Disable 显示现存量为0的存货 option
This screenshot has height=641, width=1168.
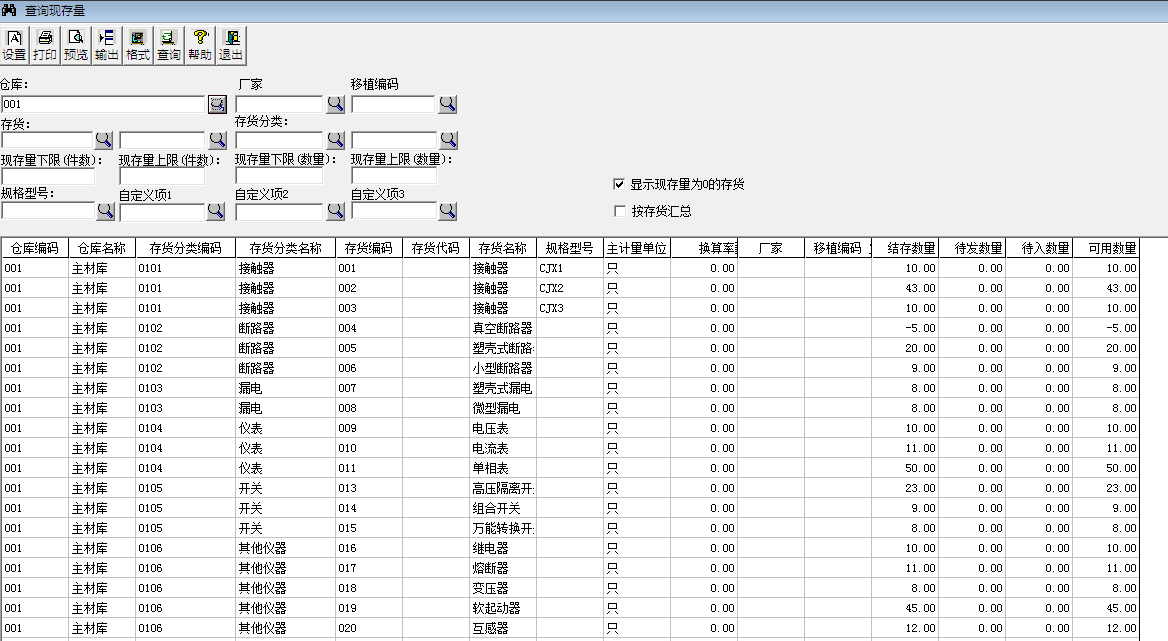tap(619, 183)
